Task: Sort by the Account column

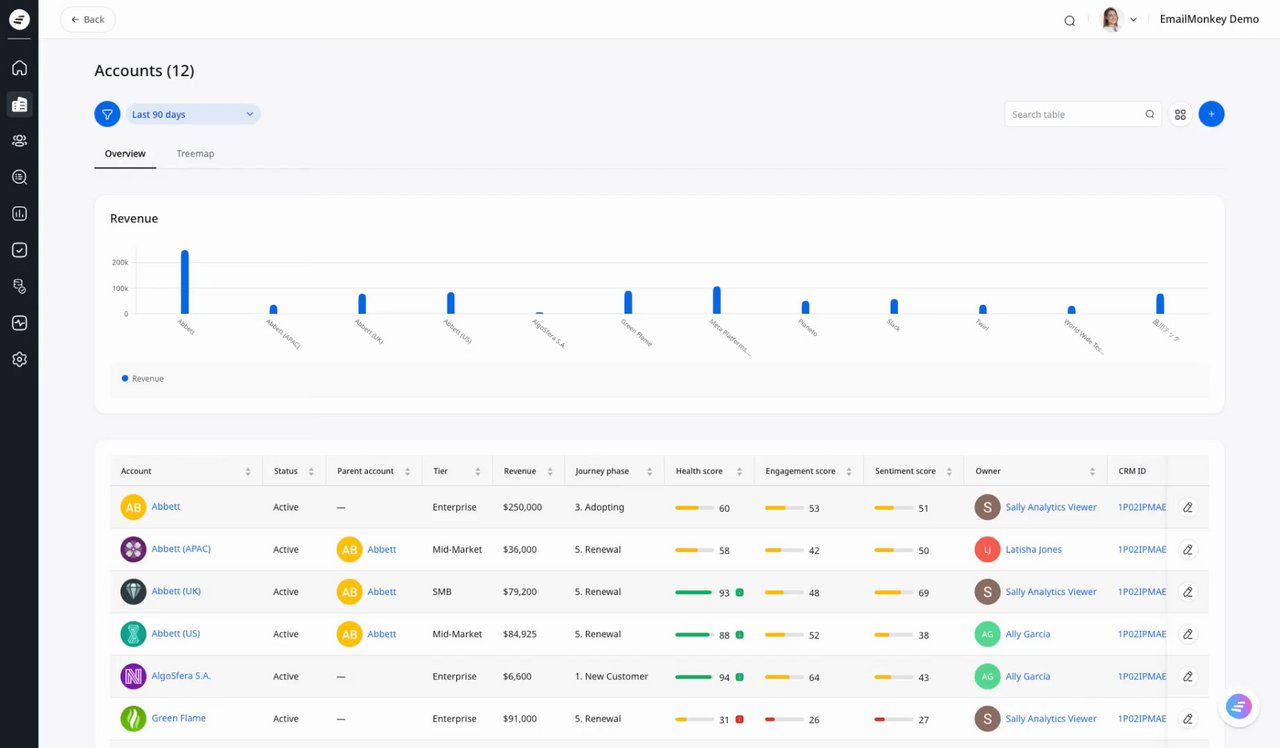Action: [248, 471]
